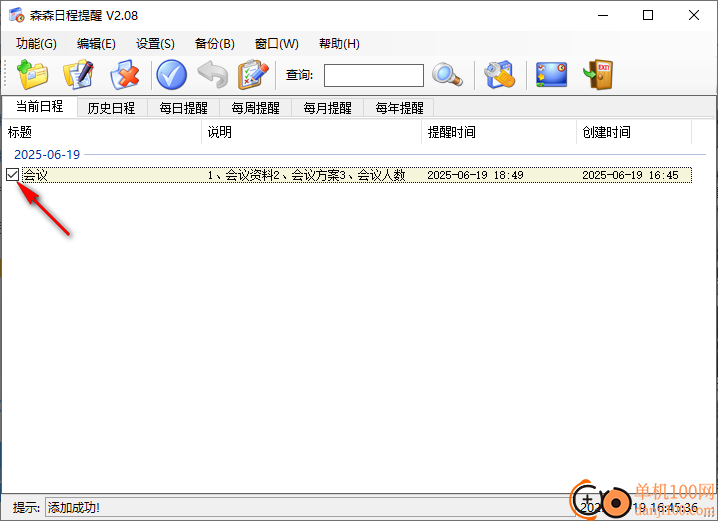Viewport: 718px width, 521px height.
Task: Click description 1、会议资料2、会议方案3、会议人数
Action: (x=306, y=175)
